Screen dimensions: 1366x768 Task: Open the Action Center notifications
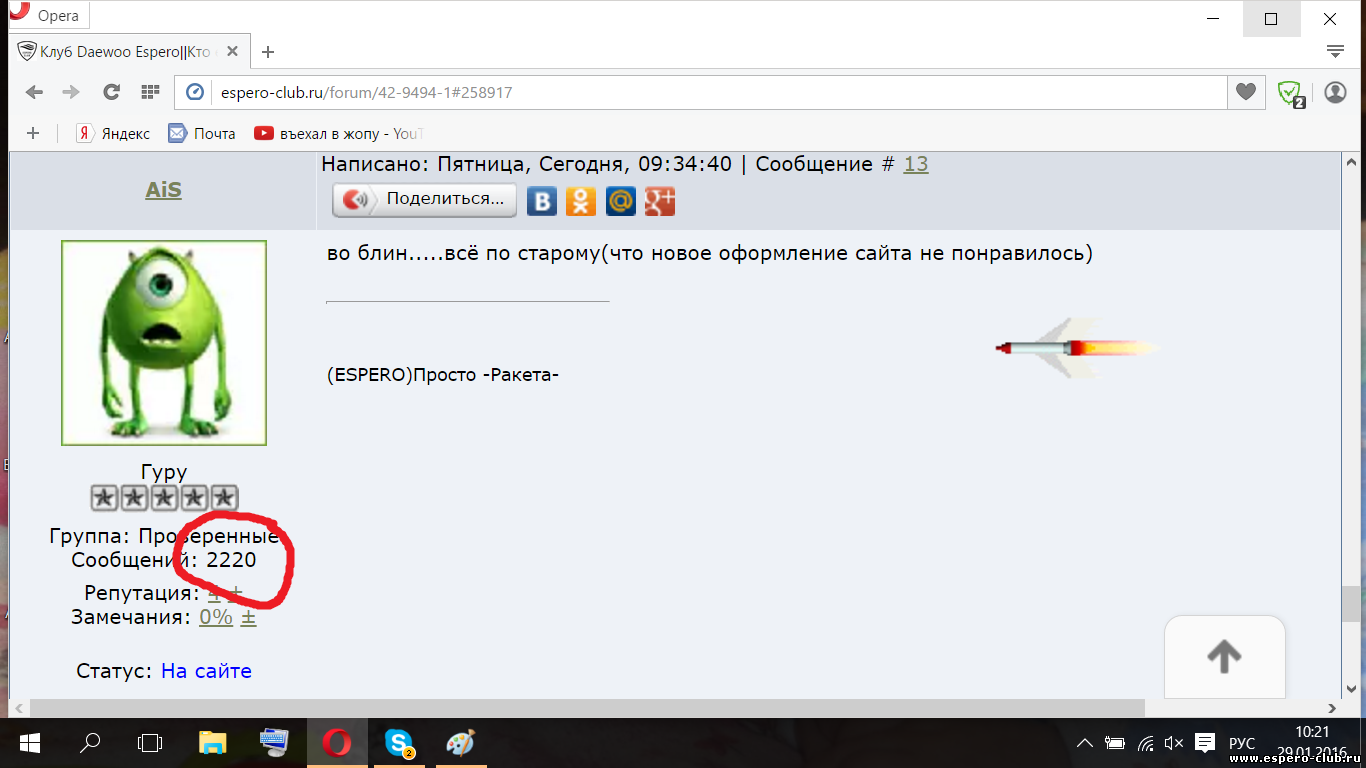(1206, 743)
